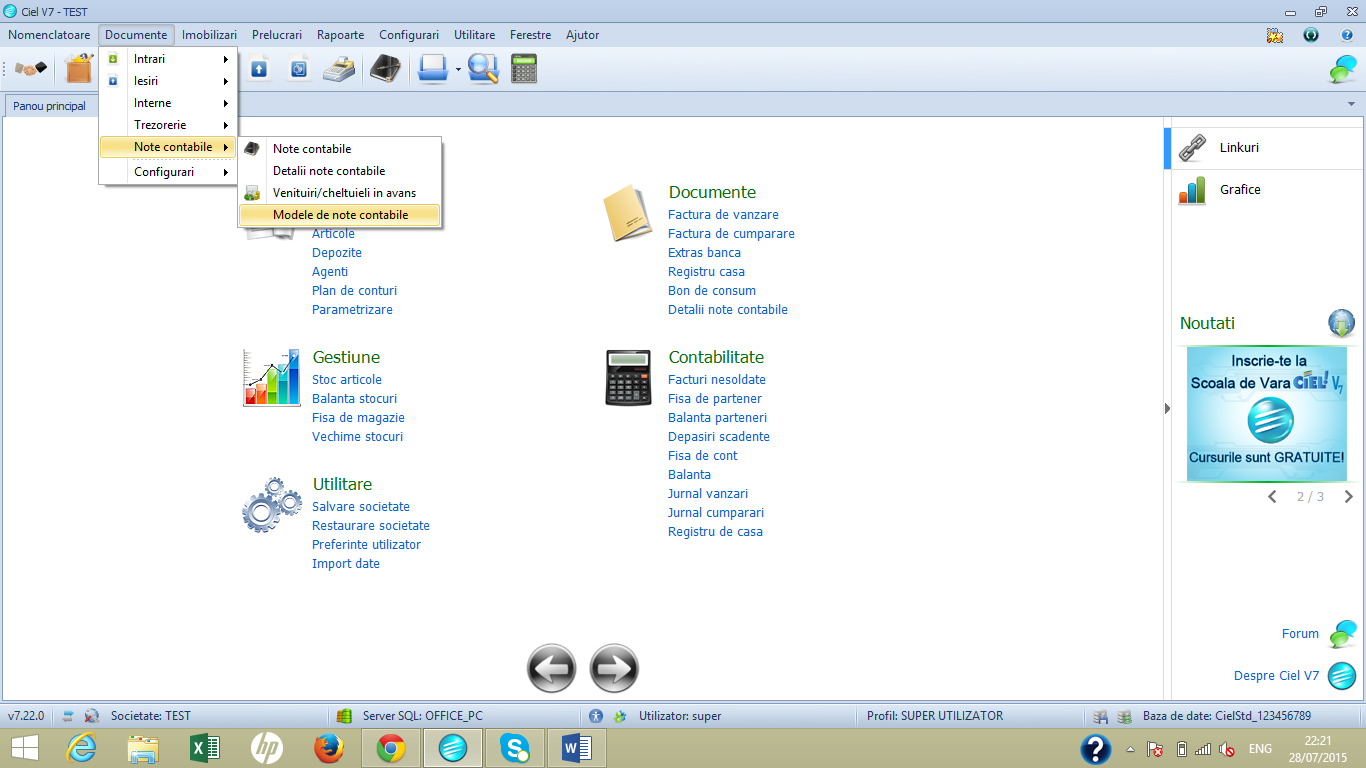Open Skype from the Windows taskbar
1366x768 pixels.
pyautogui.click(x=515, y=747)
